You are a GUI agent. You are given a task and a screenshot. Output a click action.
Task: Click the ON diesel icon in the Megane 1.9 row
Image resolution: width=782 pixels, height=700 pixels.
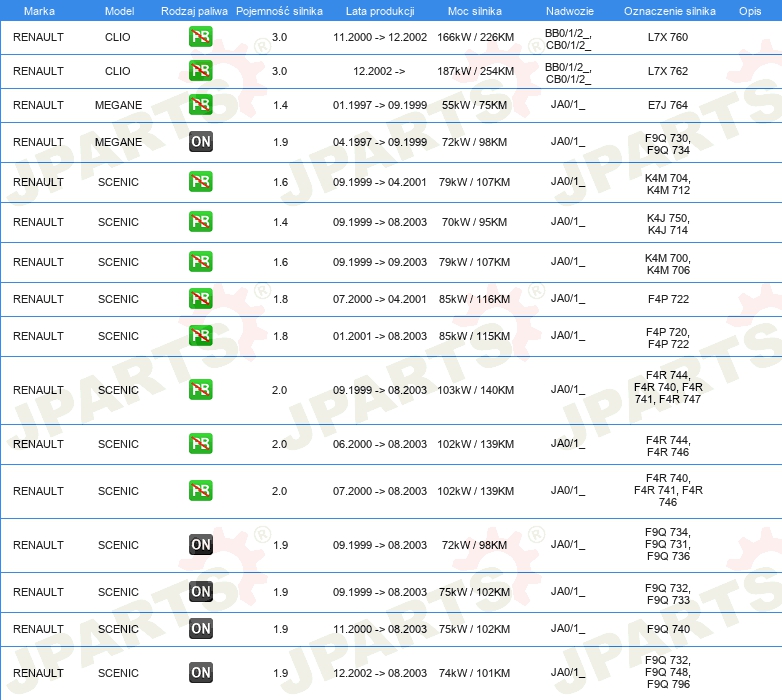pos(200,142)
